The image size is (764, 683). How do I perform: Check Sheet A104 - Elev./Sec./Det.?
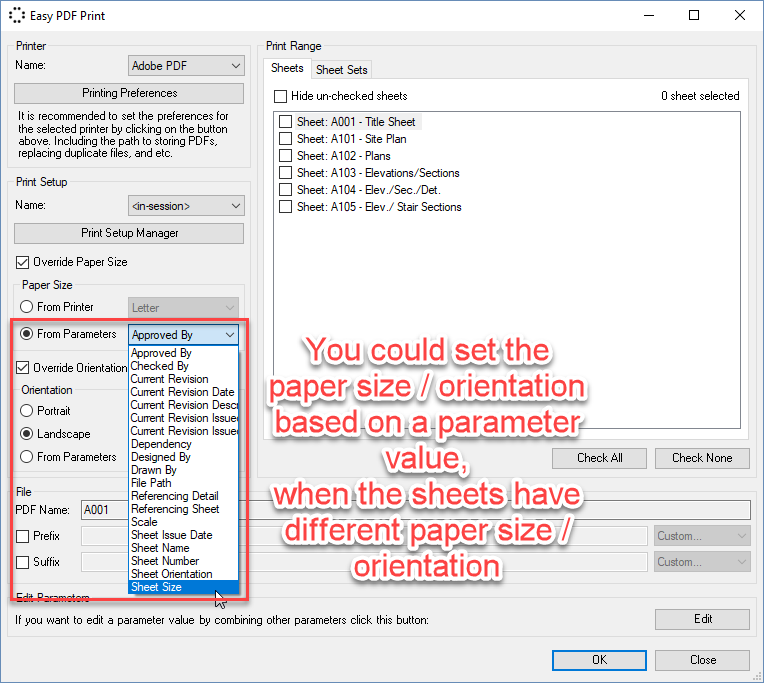(285, 190)
